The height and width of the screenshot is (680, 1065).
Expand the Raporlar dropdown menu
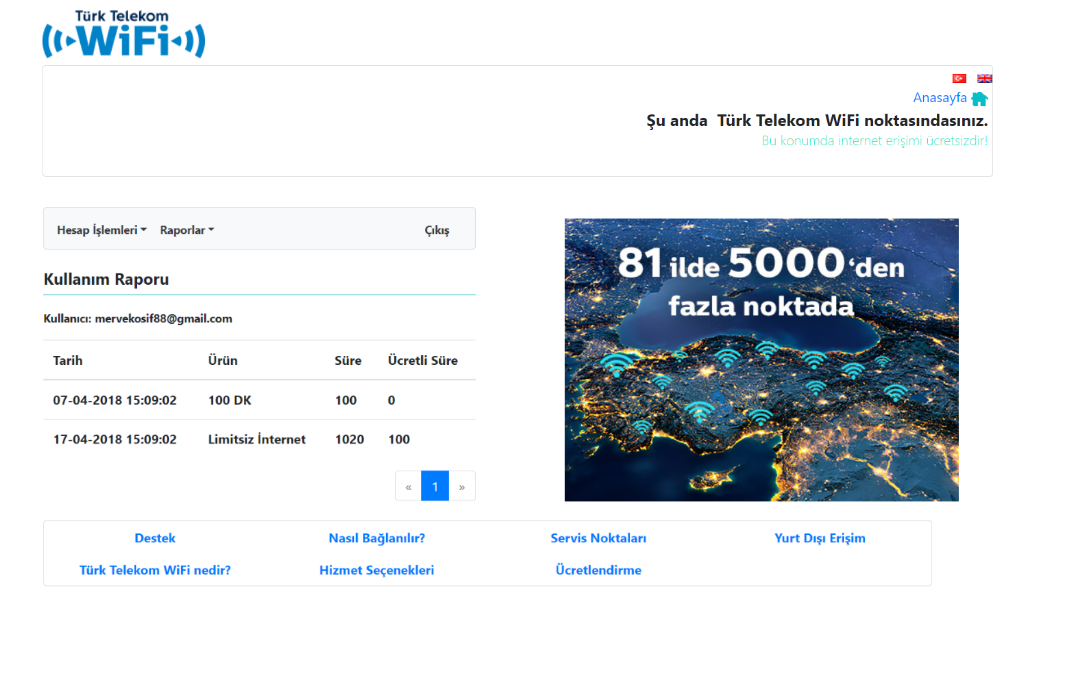coord(187,230)
